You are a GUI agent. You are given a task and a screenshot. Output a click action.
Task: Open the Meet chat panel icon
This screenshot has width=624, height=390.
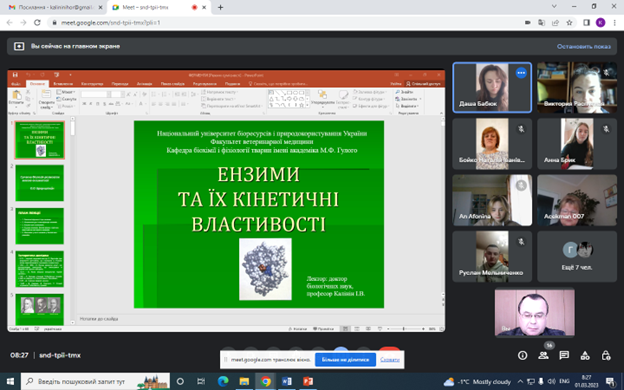[564, 355]
